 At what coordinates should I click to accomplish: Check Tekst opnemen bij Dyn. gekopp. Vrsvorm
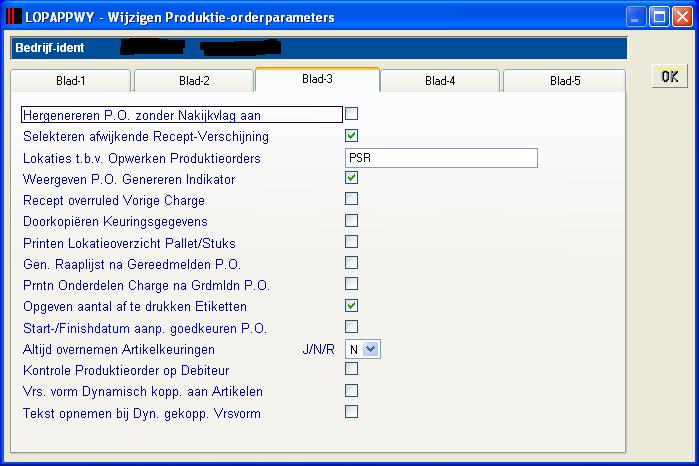tap(351, 412)
